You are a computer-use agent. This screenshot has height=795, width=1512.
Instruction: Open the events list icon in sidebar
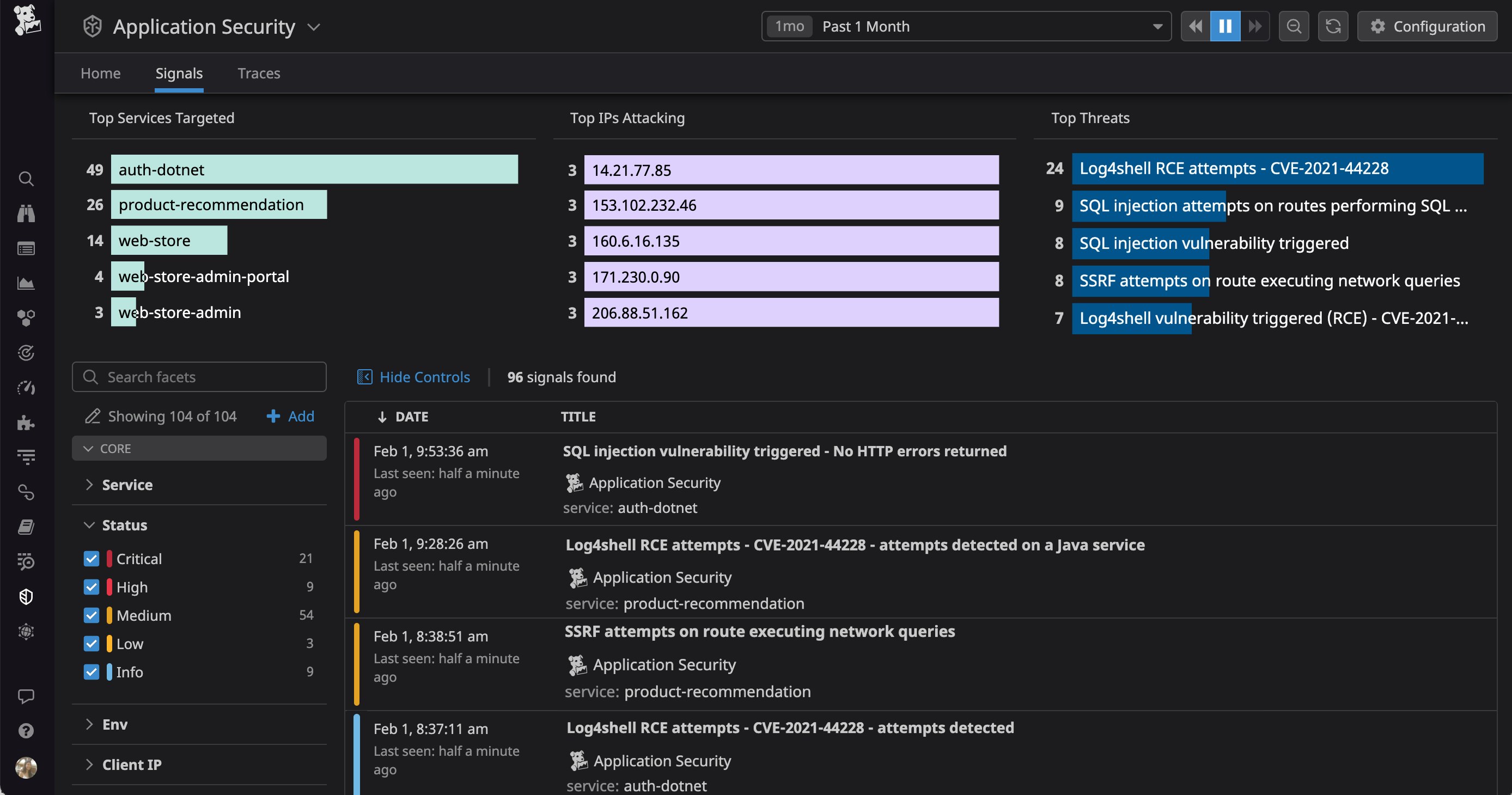26,249
